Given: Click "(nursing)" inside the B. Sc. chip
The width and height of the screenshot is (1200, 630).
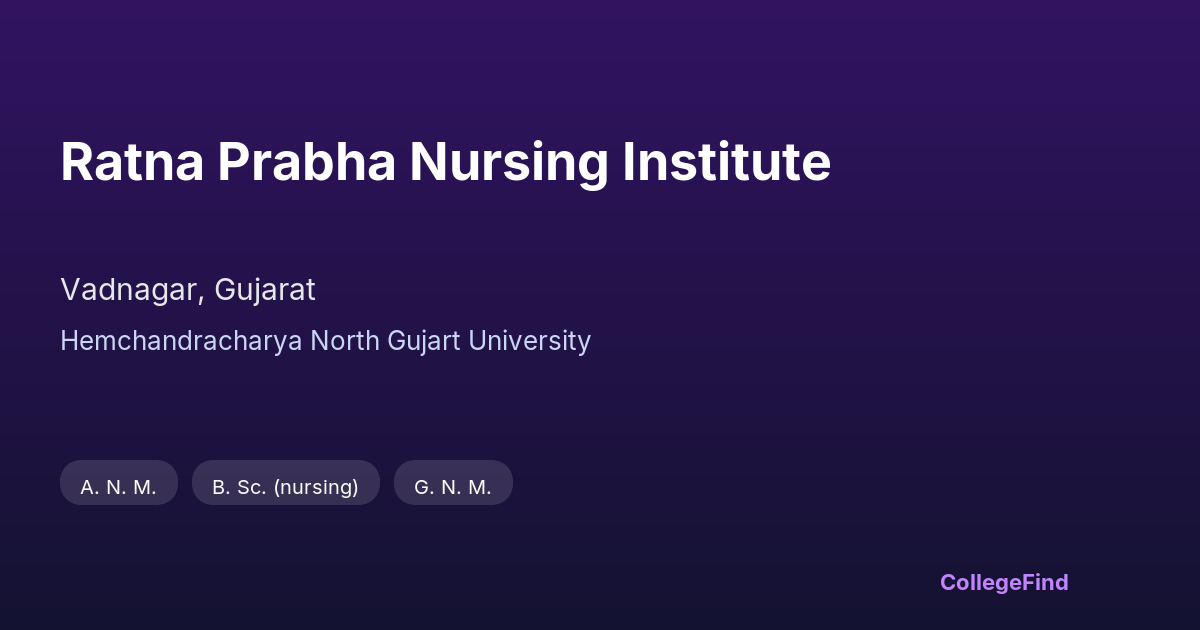Looking at the screenshot, I should [316, 487].
